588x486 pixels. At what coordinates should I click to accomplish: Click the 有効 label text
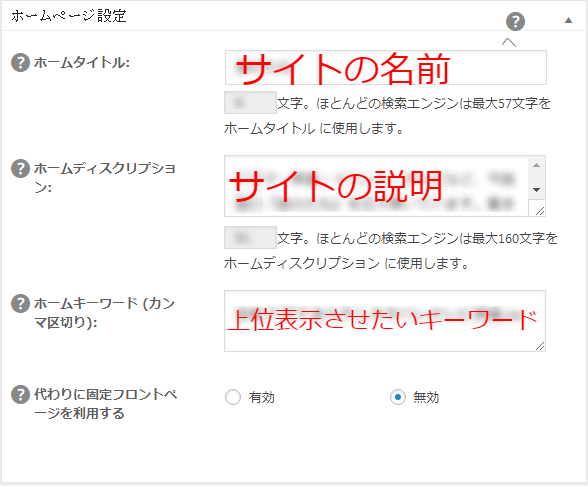pyautogui.click(x=262, y=397)
